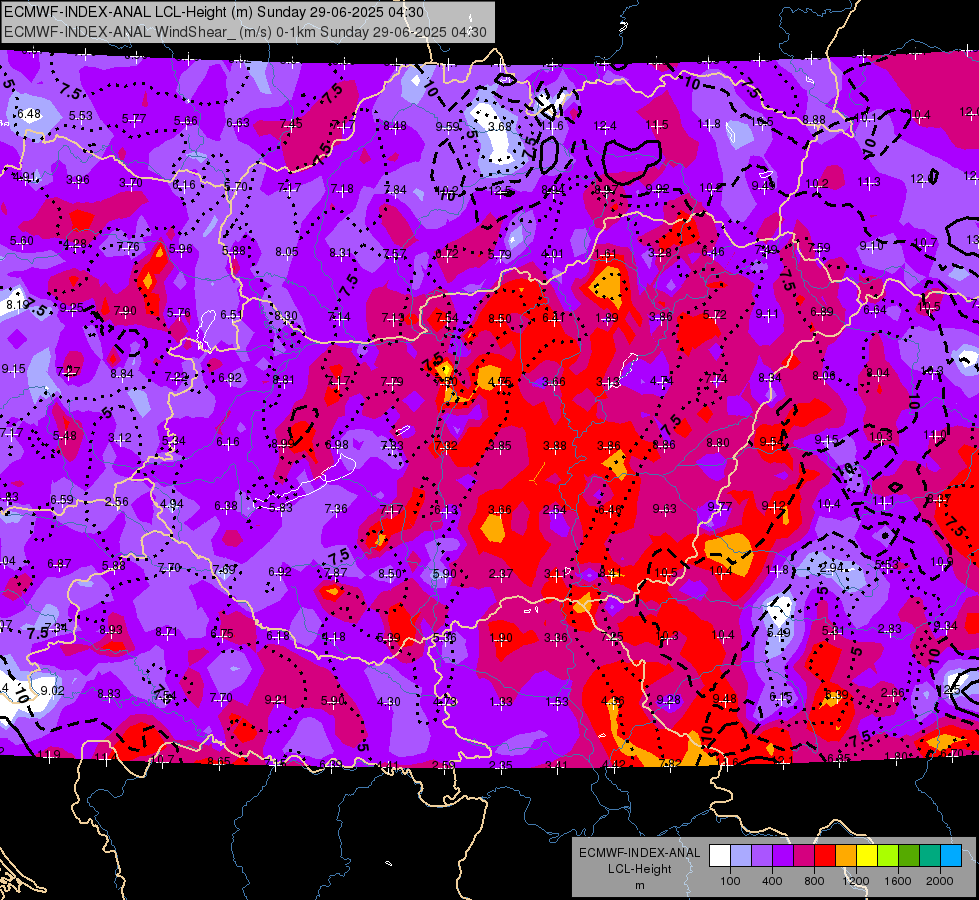This screenshot has width=979, height=900.
Task: Click the wind shear value '8.81'
Action: pos(284,380)
